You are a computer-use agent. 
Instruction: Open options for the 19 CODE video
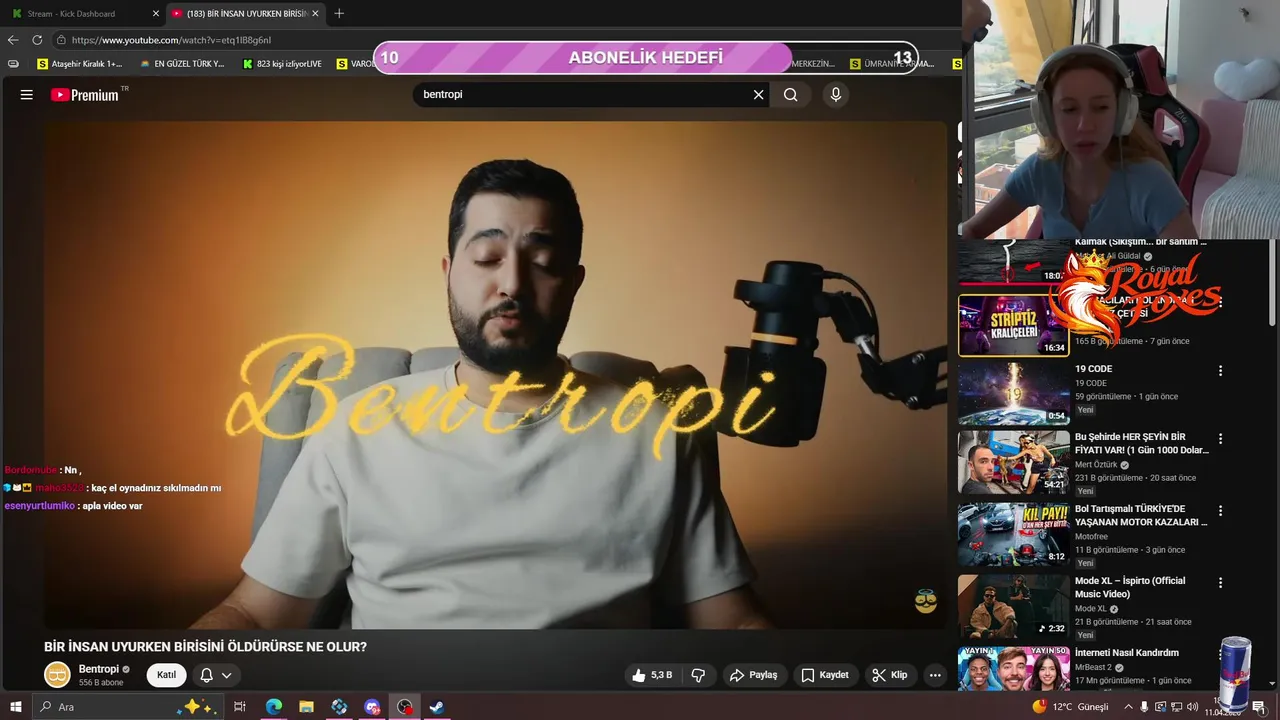tap(1220, 370)
